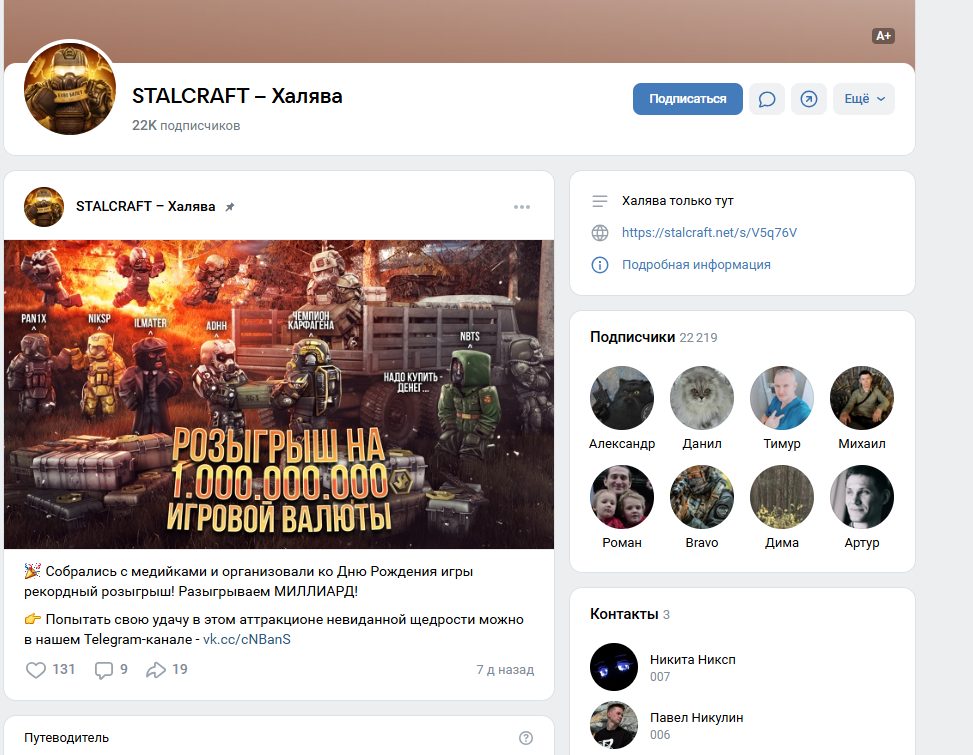The height and width of the screenshot is (755, 973).
Task: Open the vk.cc/cNBanS link
Action: [246, 639]
